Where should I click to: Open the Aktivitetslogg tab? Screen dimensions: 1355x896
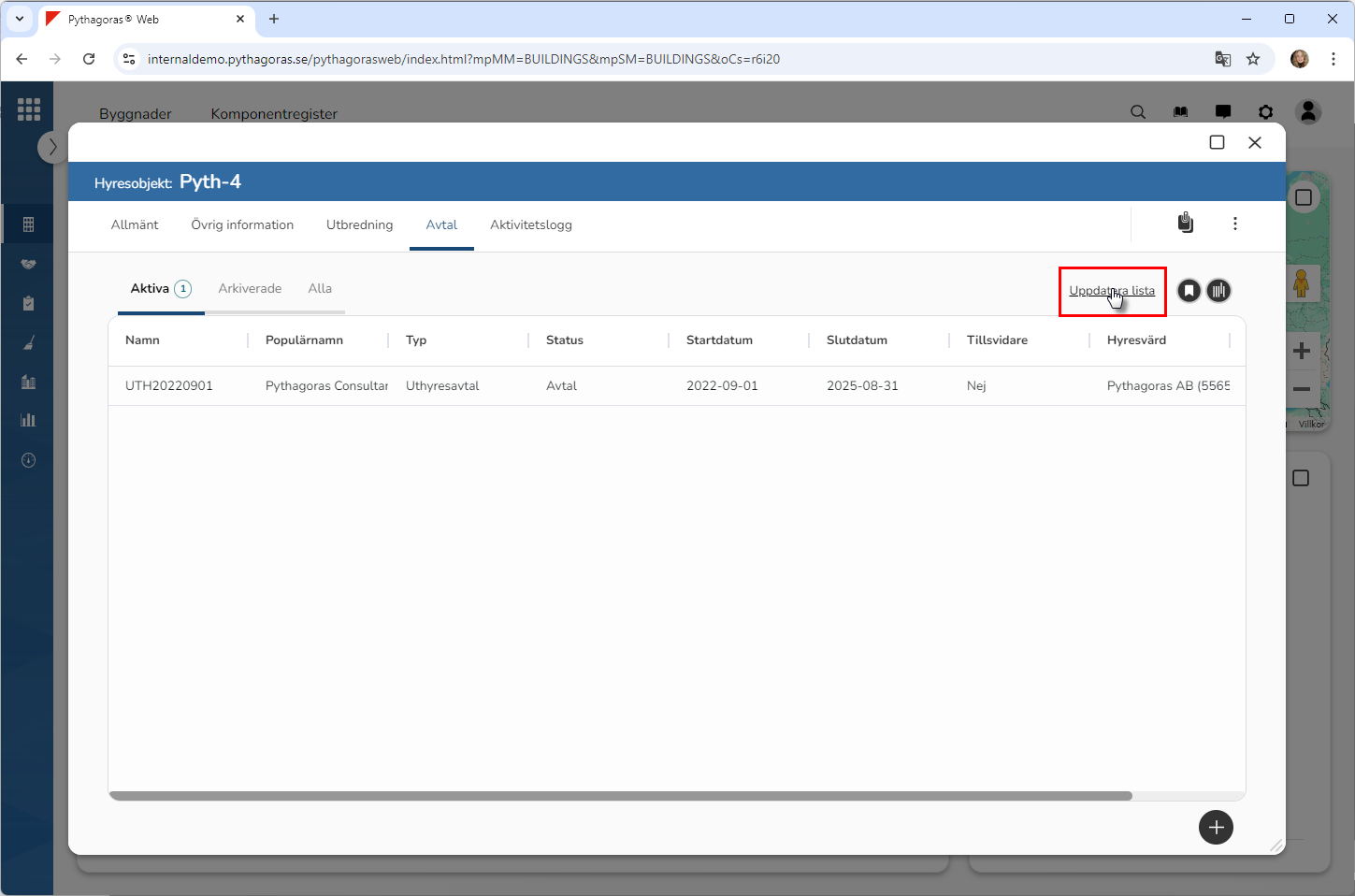point(530,224)
